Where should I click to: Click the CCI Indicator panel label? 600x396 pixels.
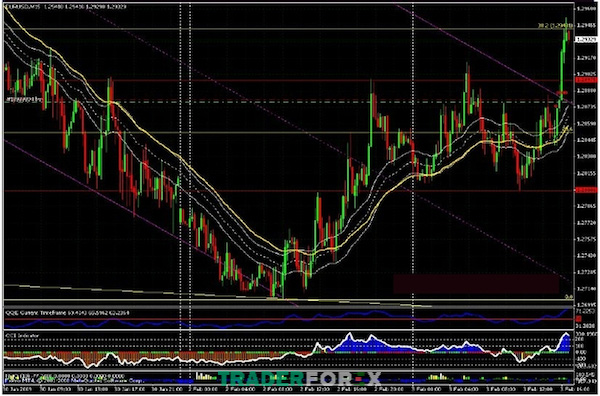click(23, 336)
